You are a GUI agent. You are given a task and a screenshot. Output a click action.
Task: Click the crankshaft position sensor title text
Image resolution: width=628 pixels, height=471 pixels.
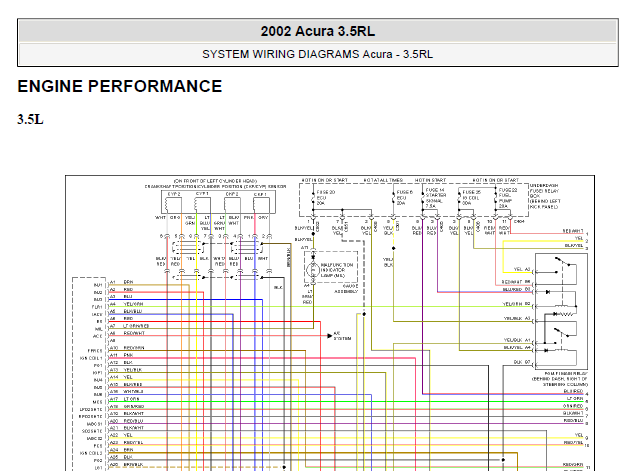coord(215,187)
